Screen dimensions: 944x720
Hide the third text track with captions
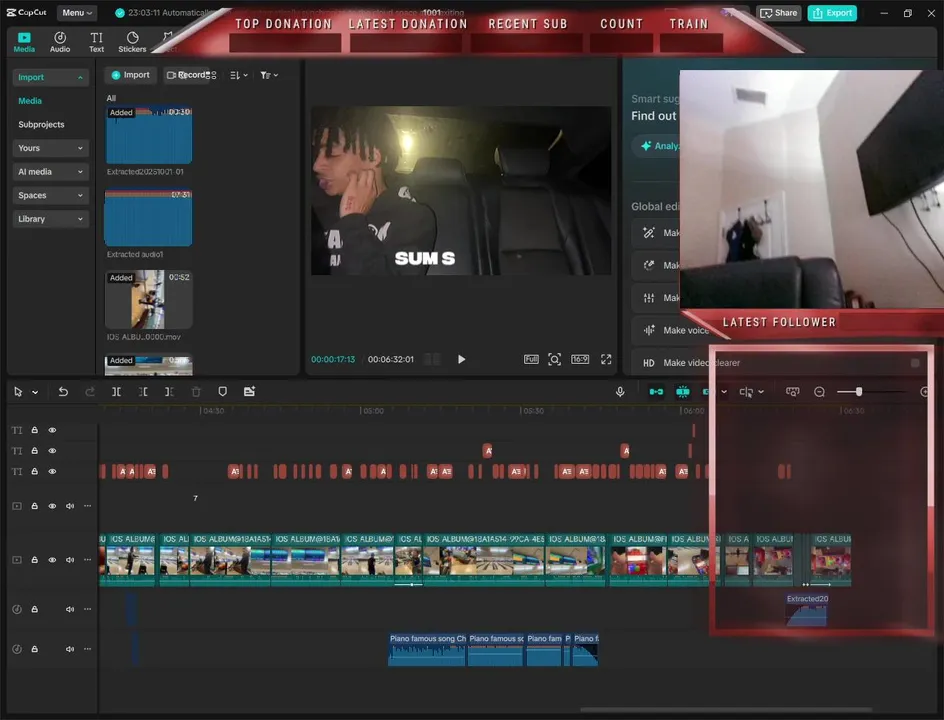coord(52,471)
